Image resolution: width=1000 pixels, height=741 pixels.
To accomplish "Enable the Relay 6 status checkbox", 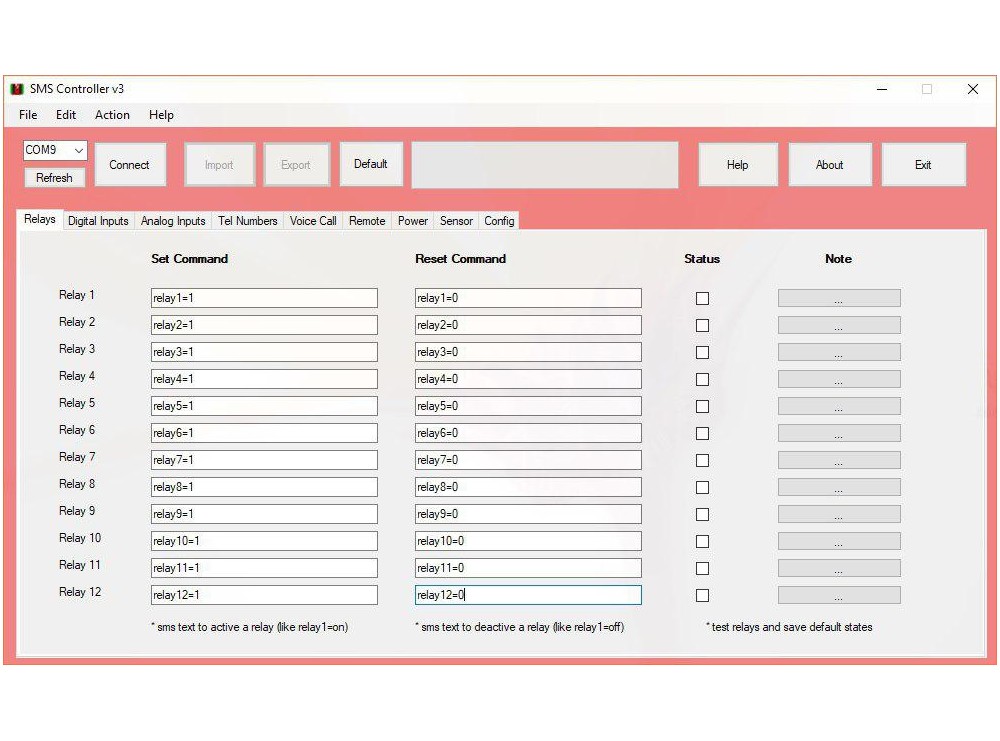I will pyautogui.click(x=702, y=433).
